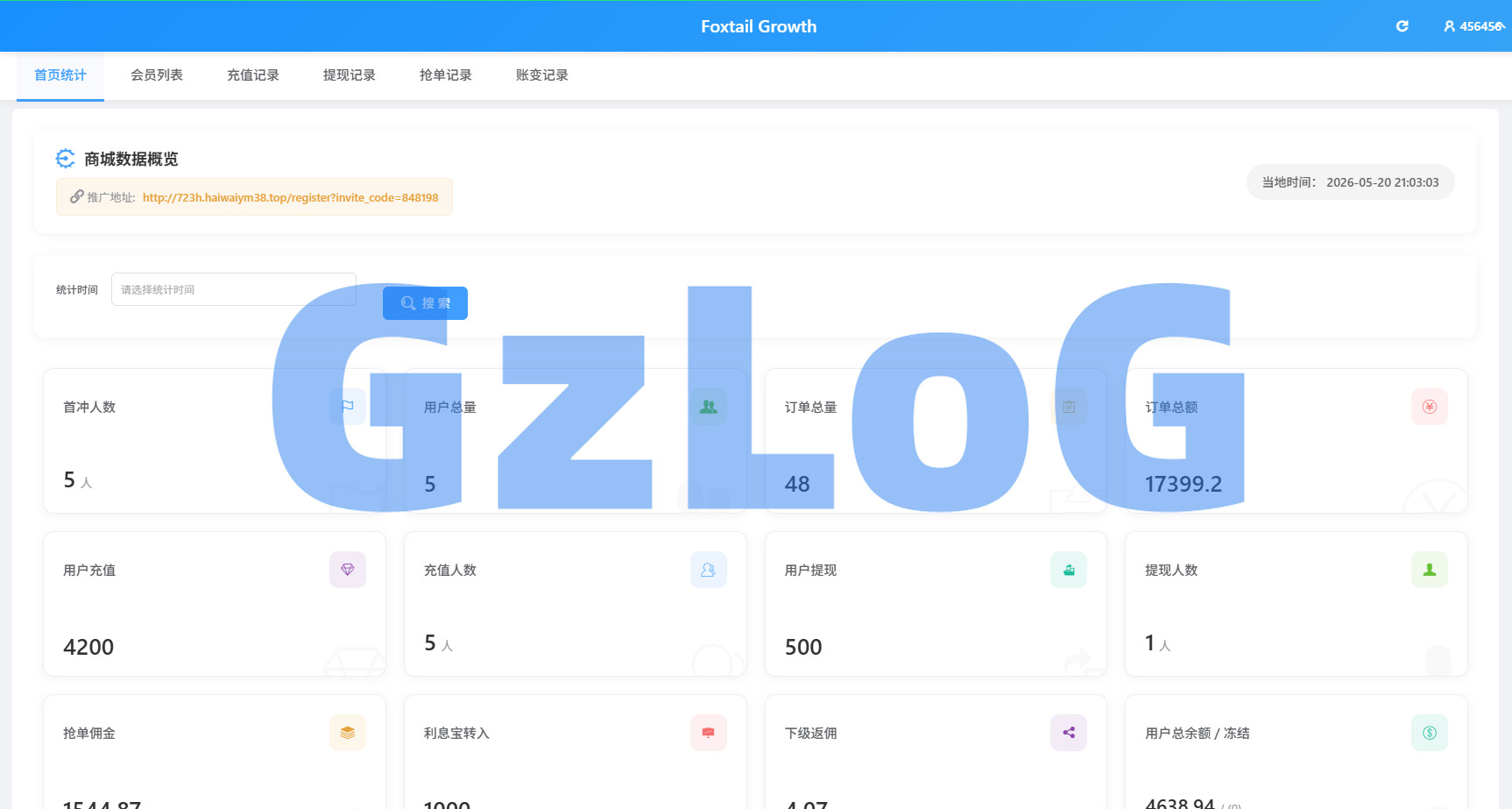The image size is (1512, 809).
Task: Click the refresh icon in the header
Action: point(1402,26)
